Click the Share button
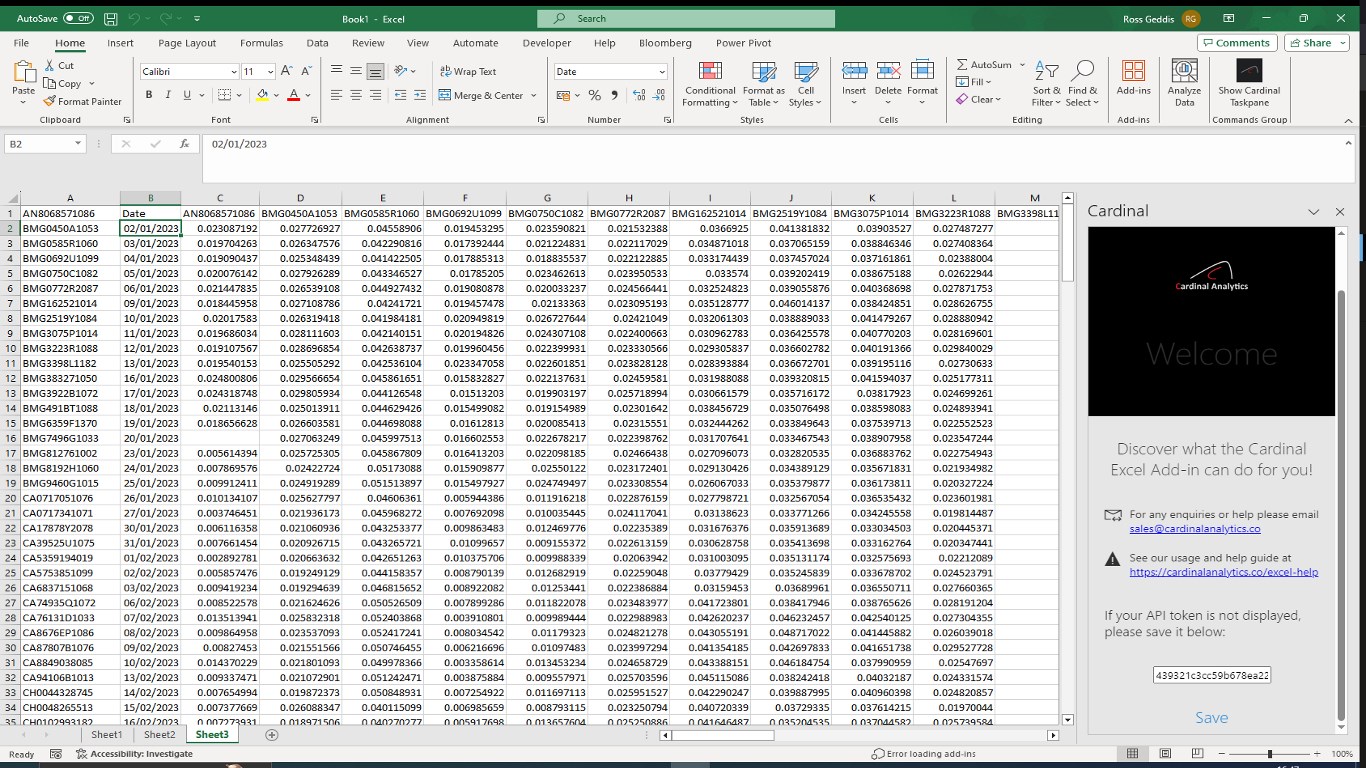Viewport: 1366px width, 768px height. click(1317, 43)
